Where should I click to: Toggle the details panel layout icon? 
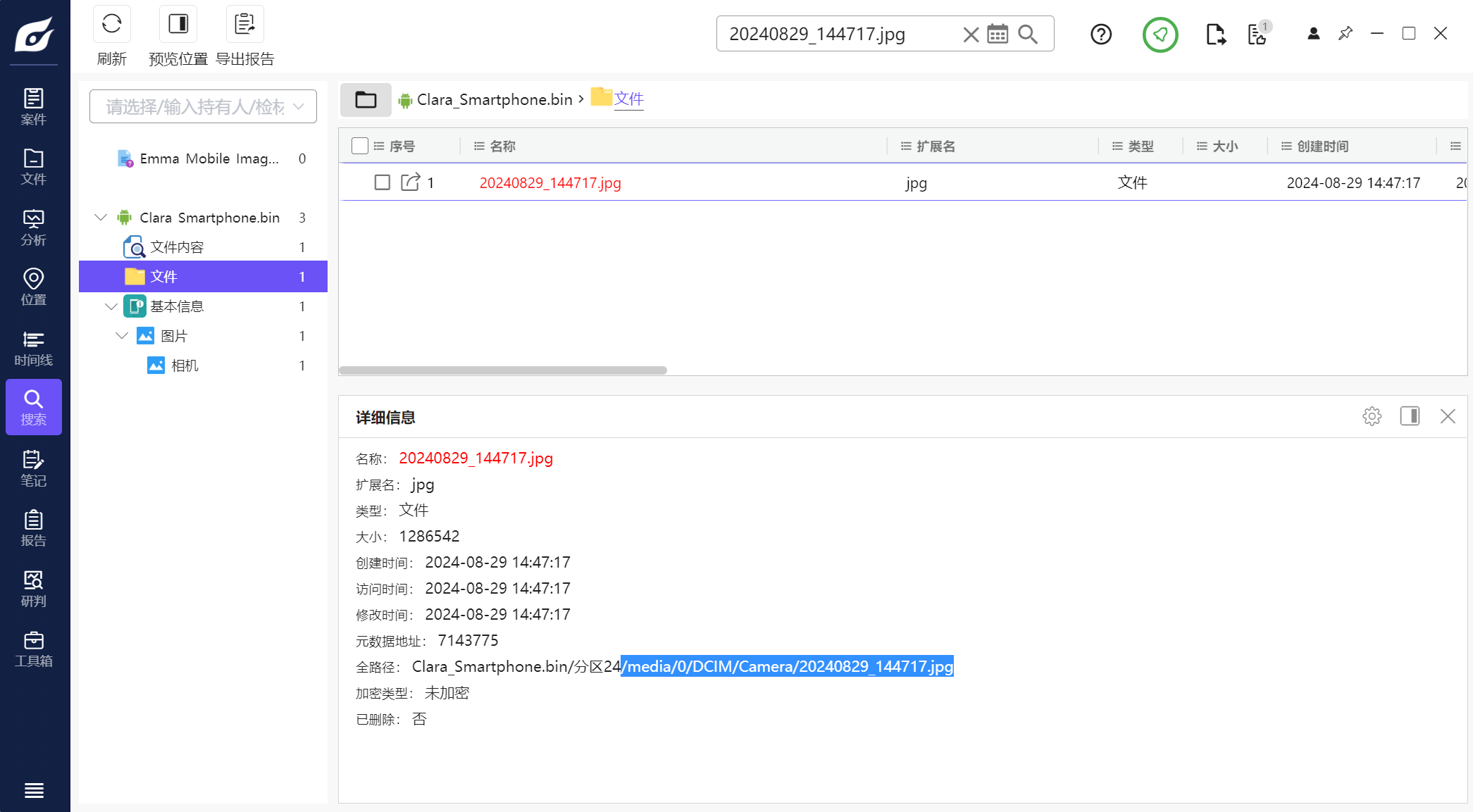pos(1410,416)
